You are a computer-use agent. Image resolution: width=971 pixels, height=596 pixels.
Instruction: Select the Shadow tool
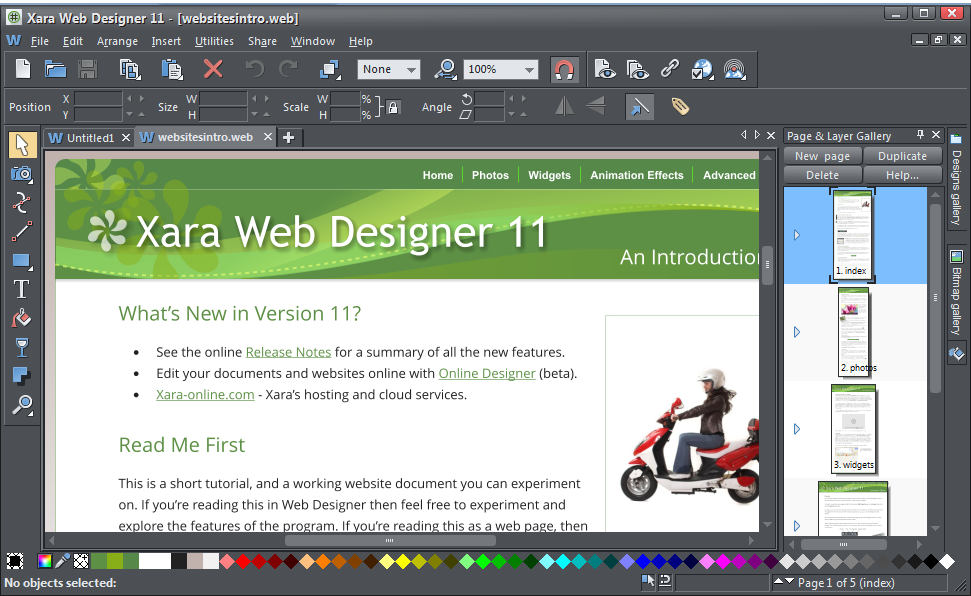point(22,376)
